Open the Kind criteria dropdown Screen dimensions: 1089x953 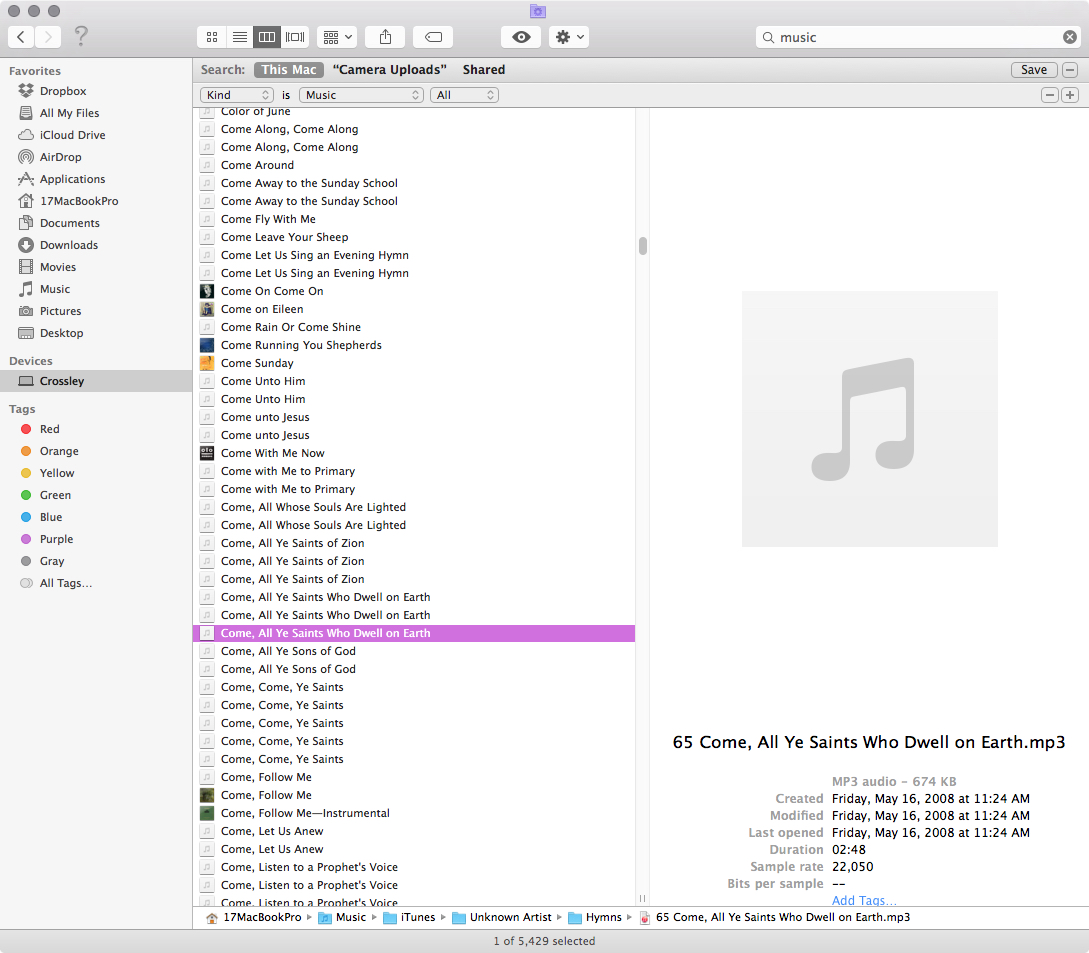point(236,95)
